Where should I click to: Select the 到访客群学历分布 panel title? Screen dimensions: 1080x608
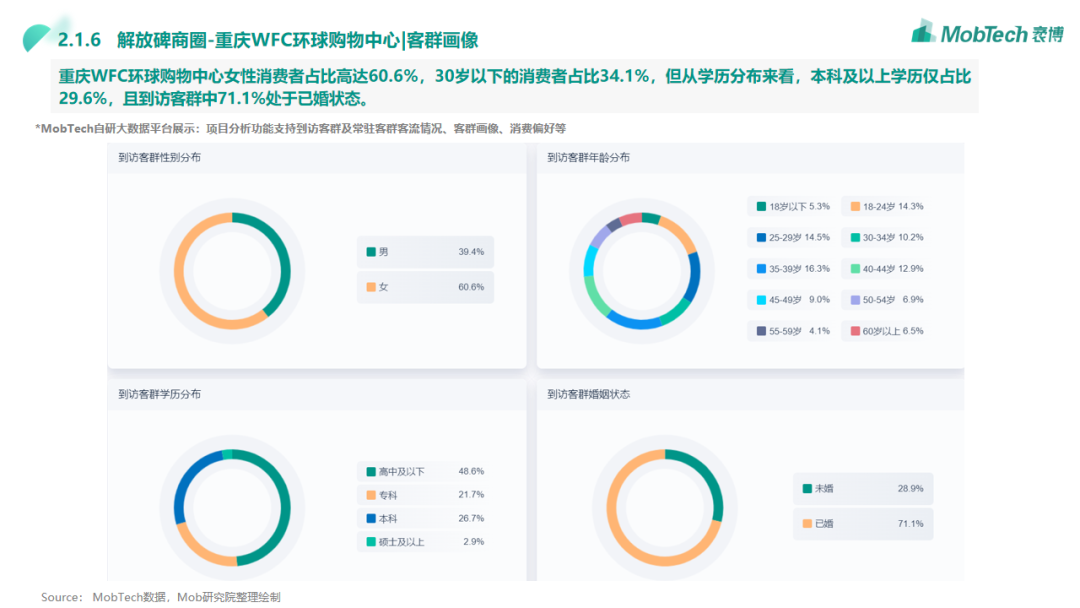[160, 395]
